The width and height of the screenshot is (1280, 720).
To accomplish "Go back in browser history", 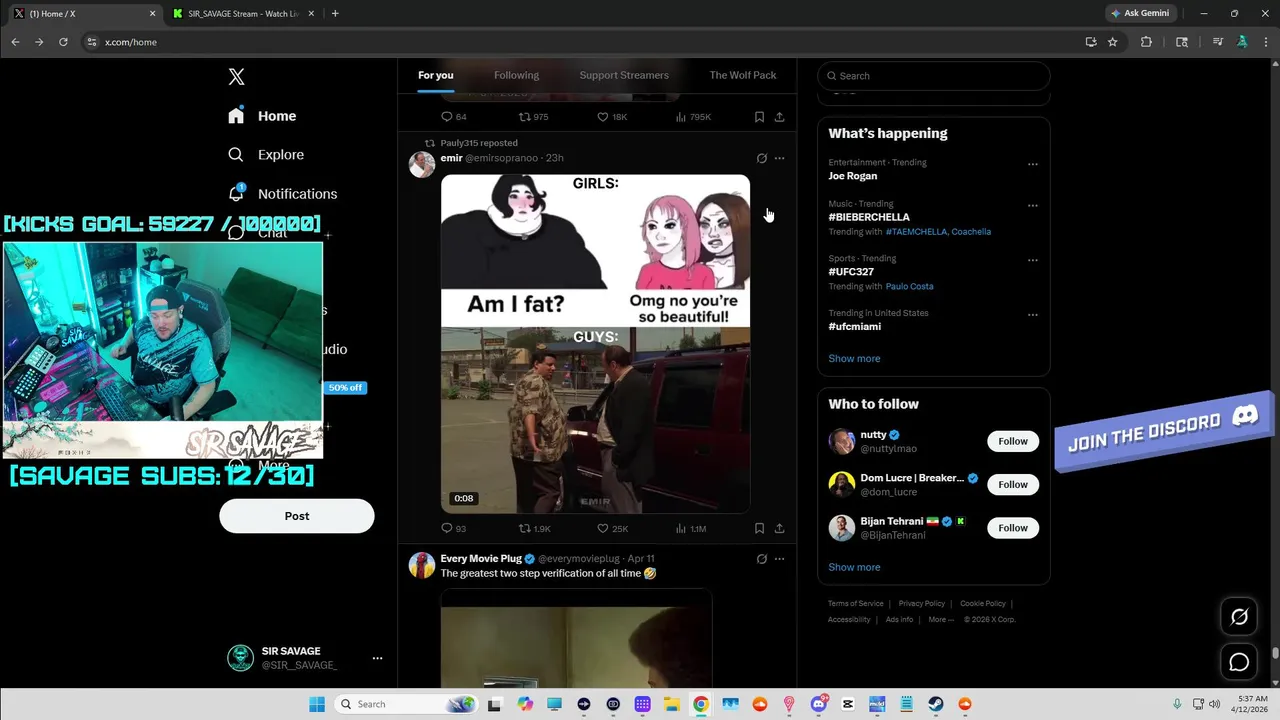I will coord(15,42).
